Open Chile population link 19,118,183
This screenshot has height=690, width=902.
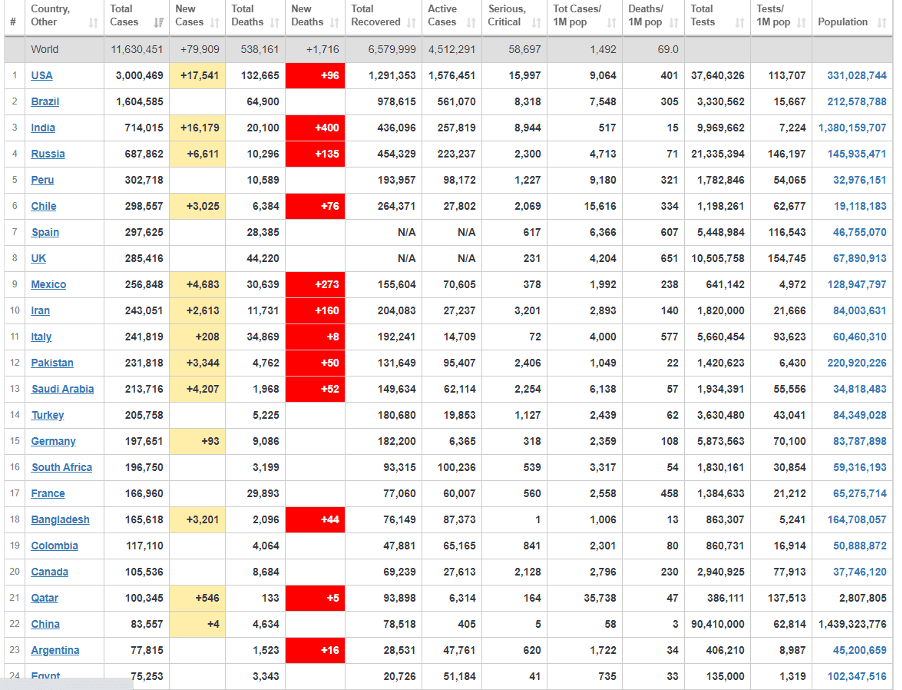pos(860,206)
